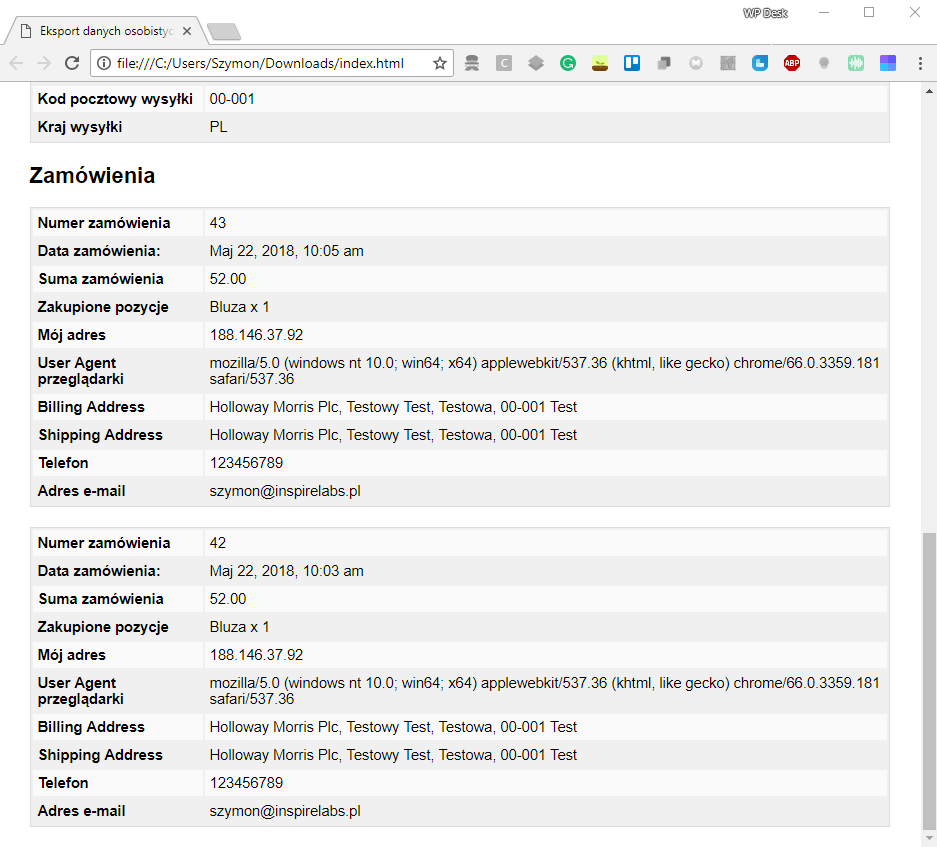Click the Numer zamówienia label for order 43

click(104, 223)
